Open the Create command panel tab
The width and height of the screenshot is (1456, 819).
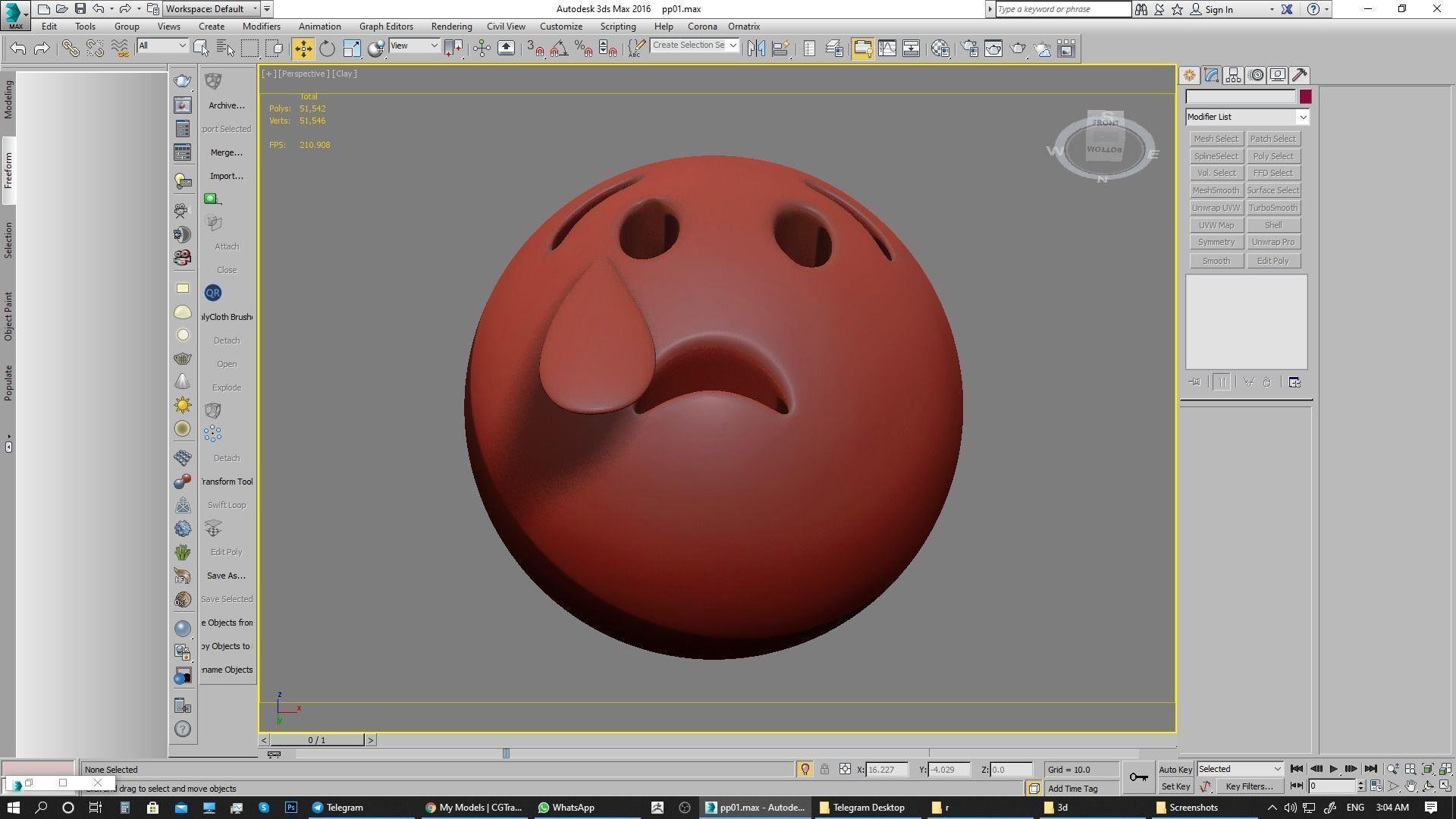(x=1189, y=75)
